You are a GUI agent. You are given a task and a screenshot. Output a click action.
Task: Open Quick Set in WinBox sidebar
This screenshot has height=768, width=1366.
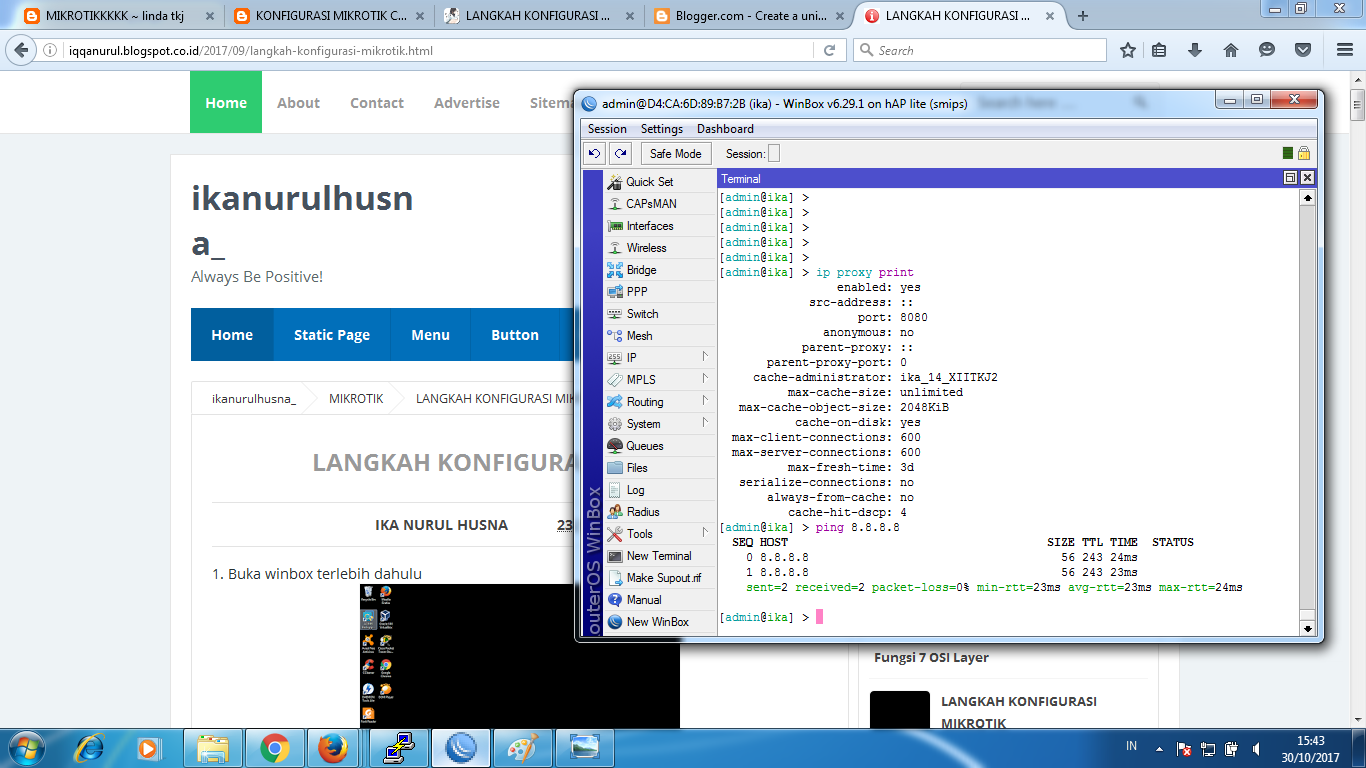tap(660, 182)
